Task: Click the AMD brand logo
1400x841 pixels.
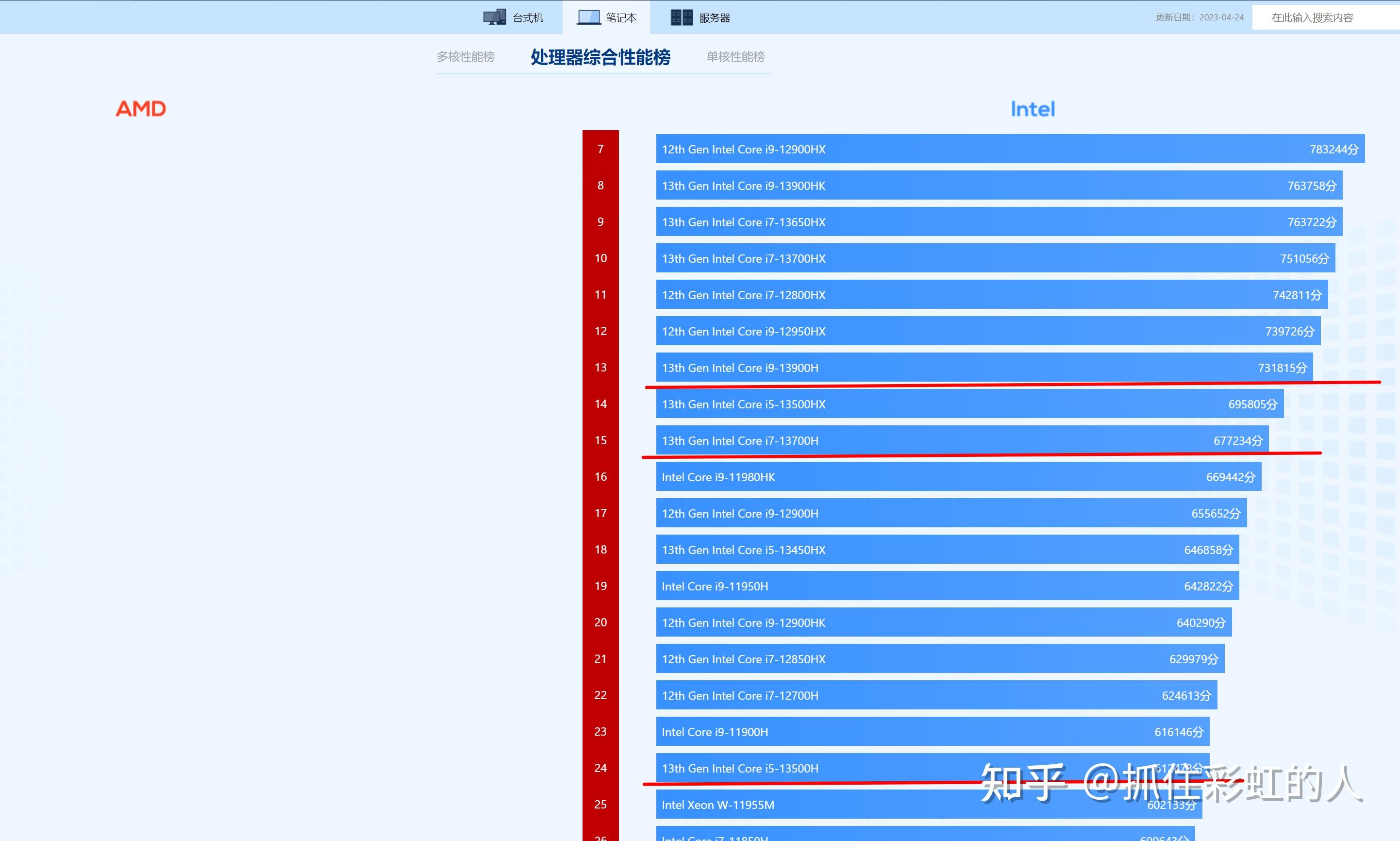Action: coord(140,108)
